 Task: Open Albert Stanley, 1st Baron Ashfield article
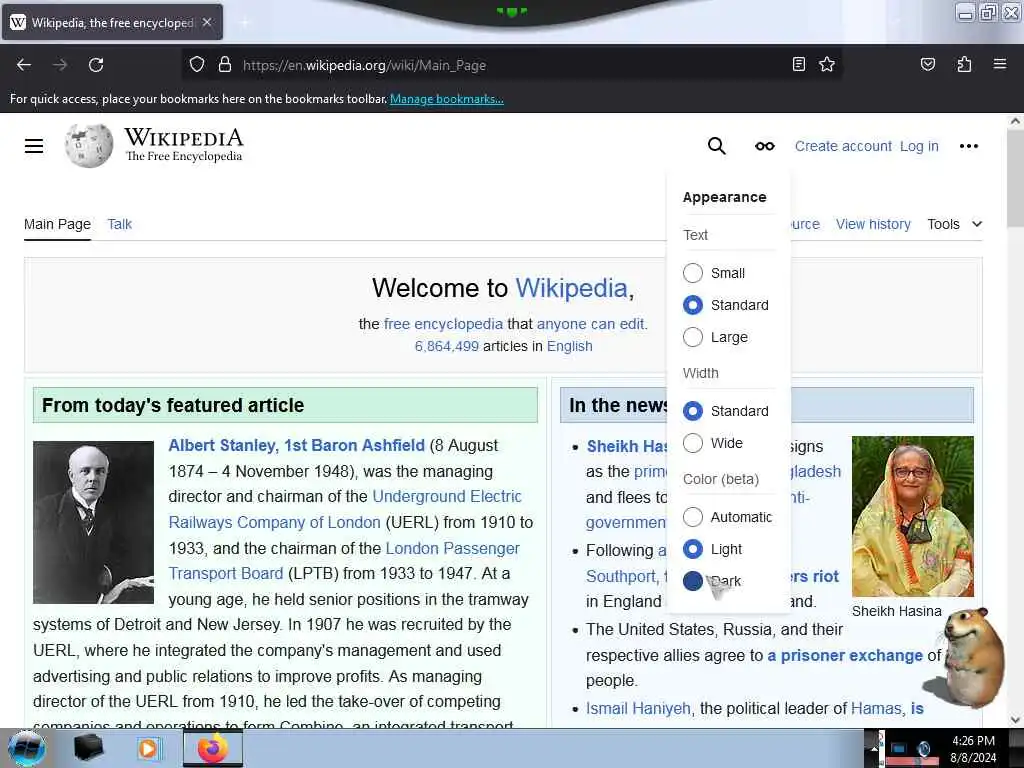296,445
